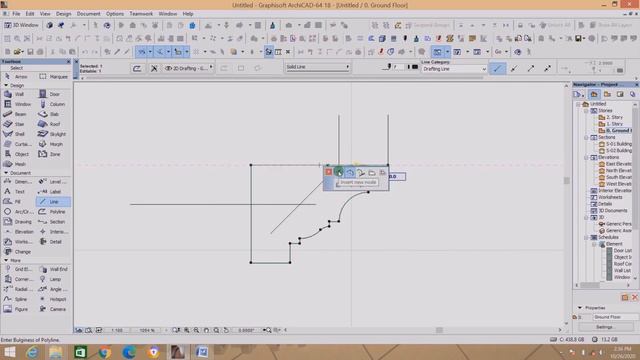Open the Line Category dropdown
This screenshot has width=640, height=360.
(x=454, y=69)
